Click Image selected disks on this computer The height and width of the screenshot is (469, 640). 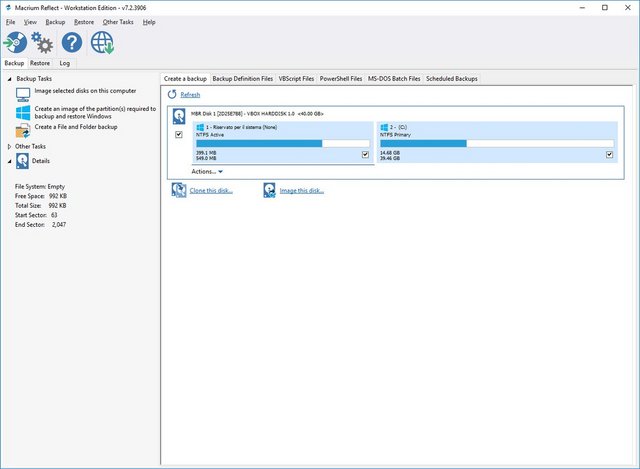(85, 91)
